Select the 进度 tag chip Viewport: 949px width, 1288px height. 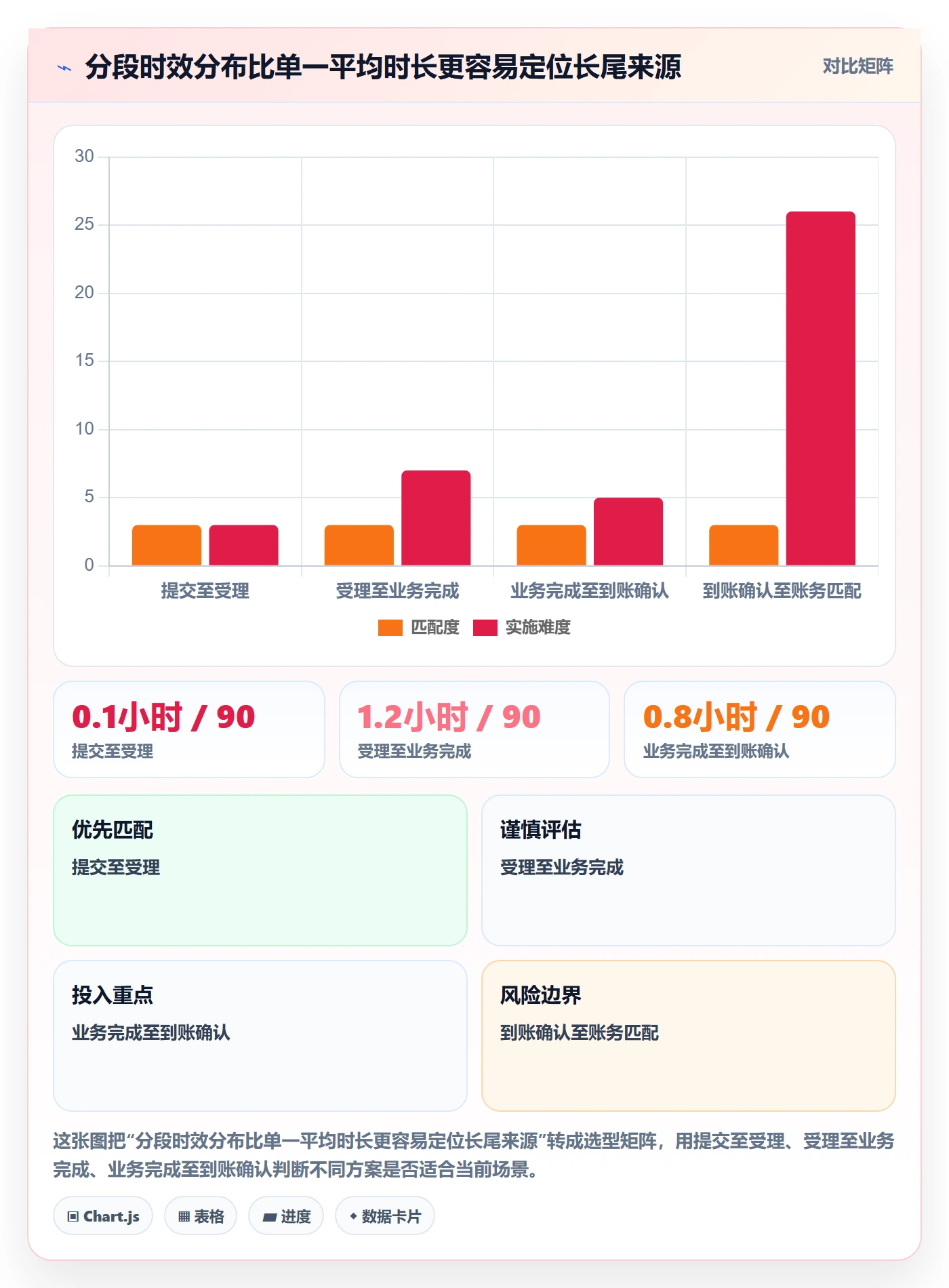click(286, 1216)
